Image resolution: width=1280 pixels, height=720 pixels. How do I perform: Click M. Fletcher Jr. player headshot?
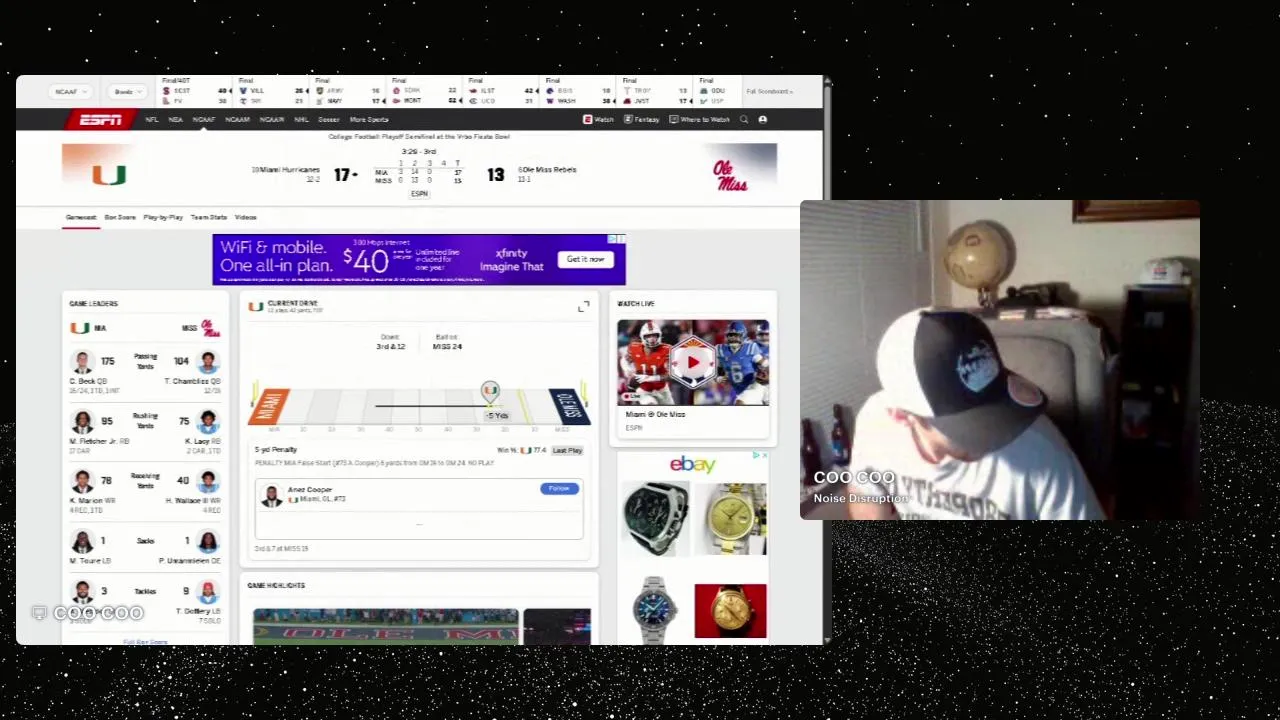click(83, 422)
